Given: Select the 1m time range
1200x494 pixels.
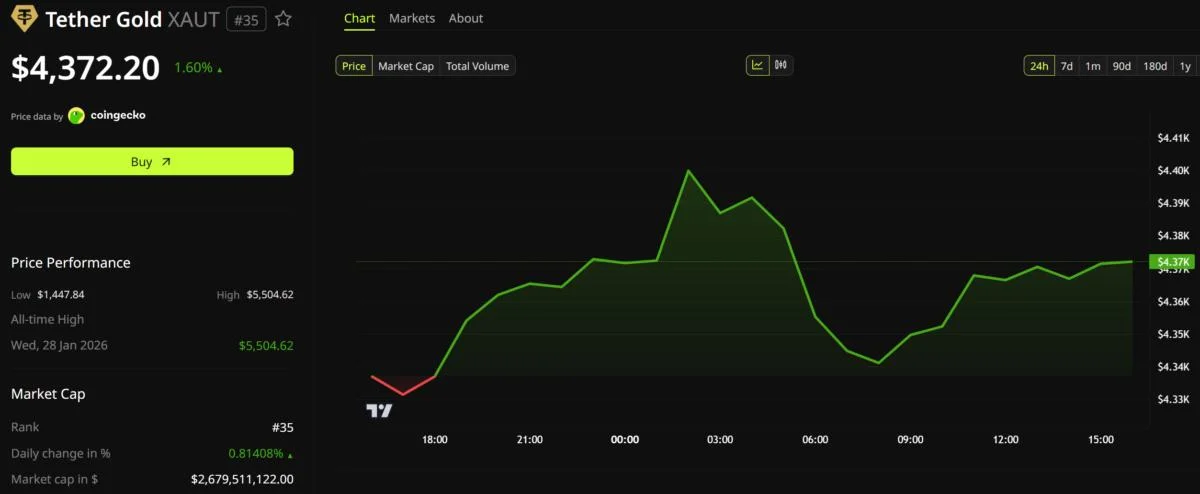Looking at the screenshot, I should pos(1093,66).
